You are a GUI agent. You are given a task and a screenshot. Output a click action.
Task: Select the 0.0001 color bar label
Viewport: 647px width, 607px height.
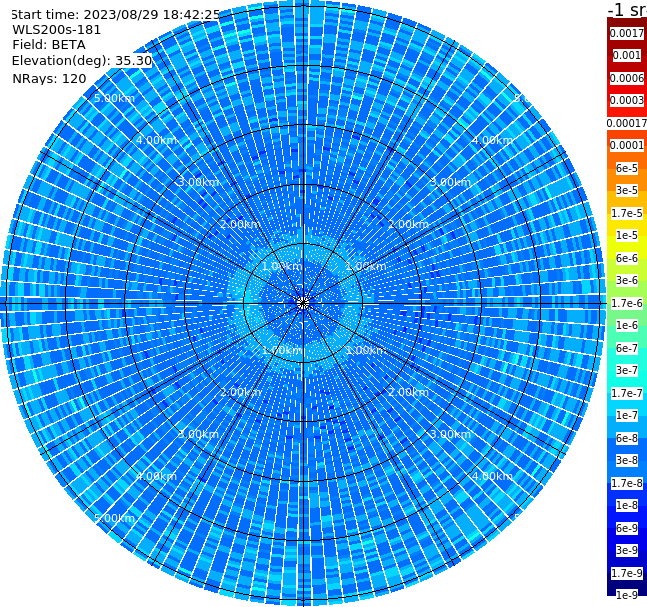[x=627, y=145]
